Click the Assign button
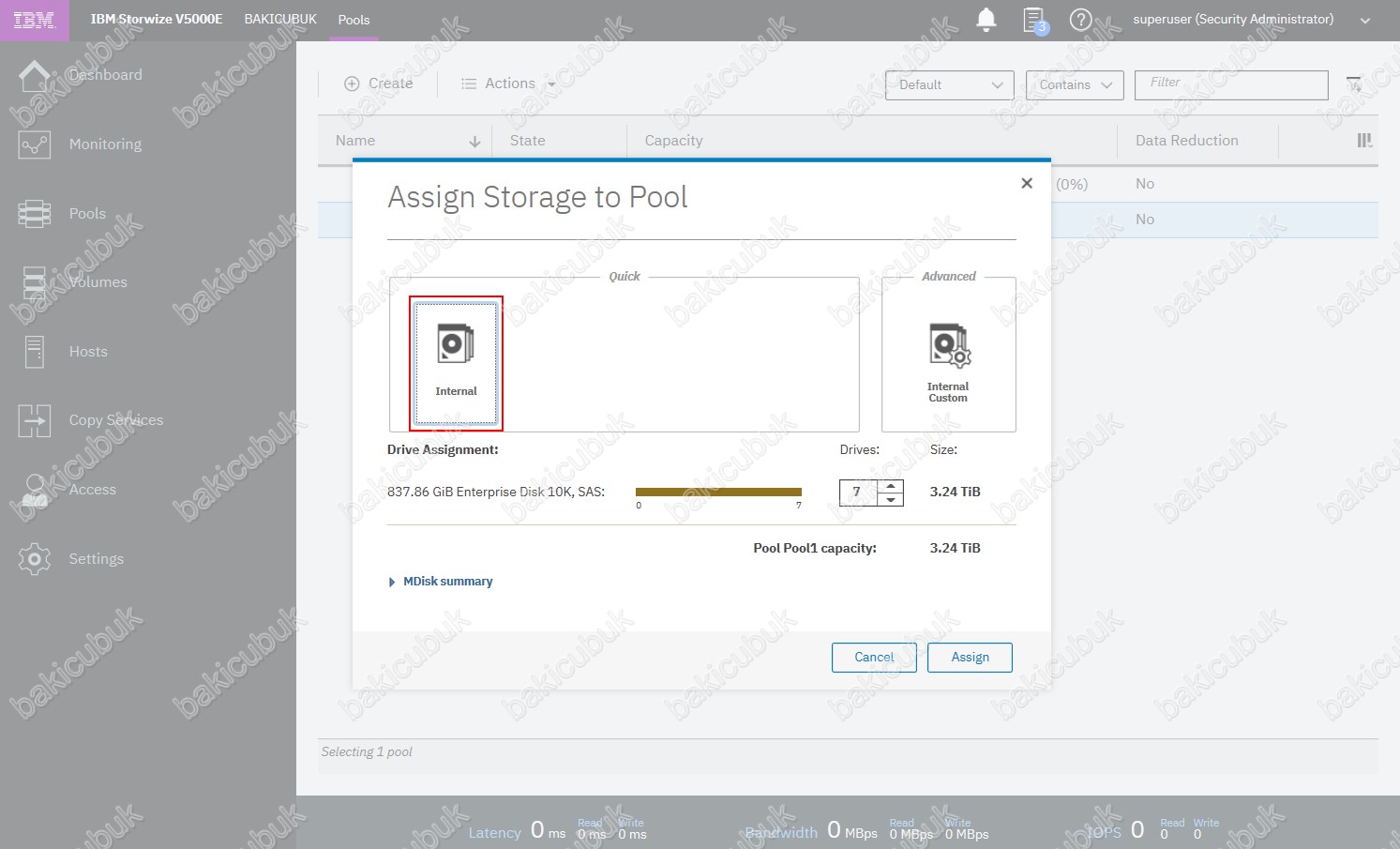The image size is (1400, 849). tap(970, 658)
